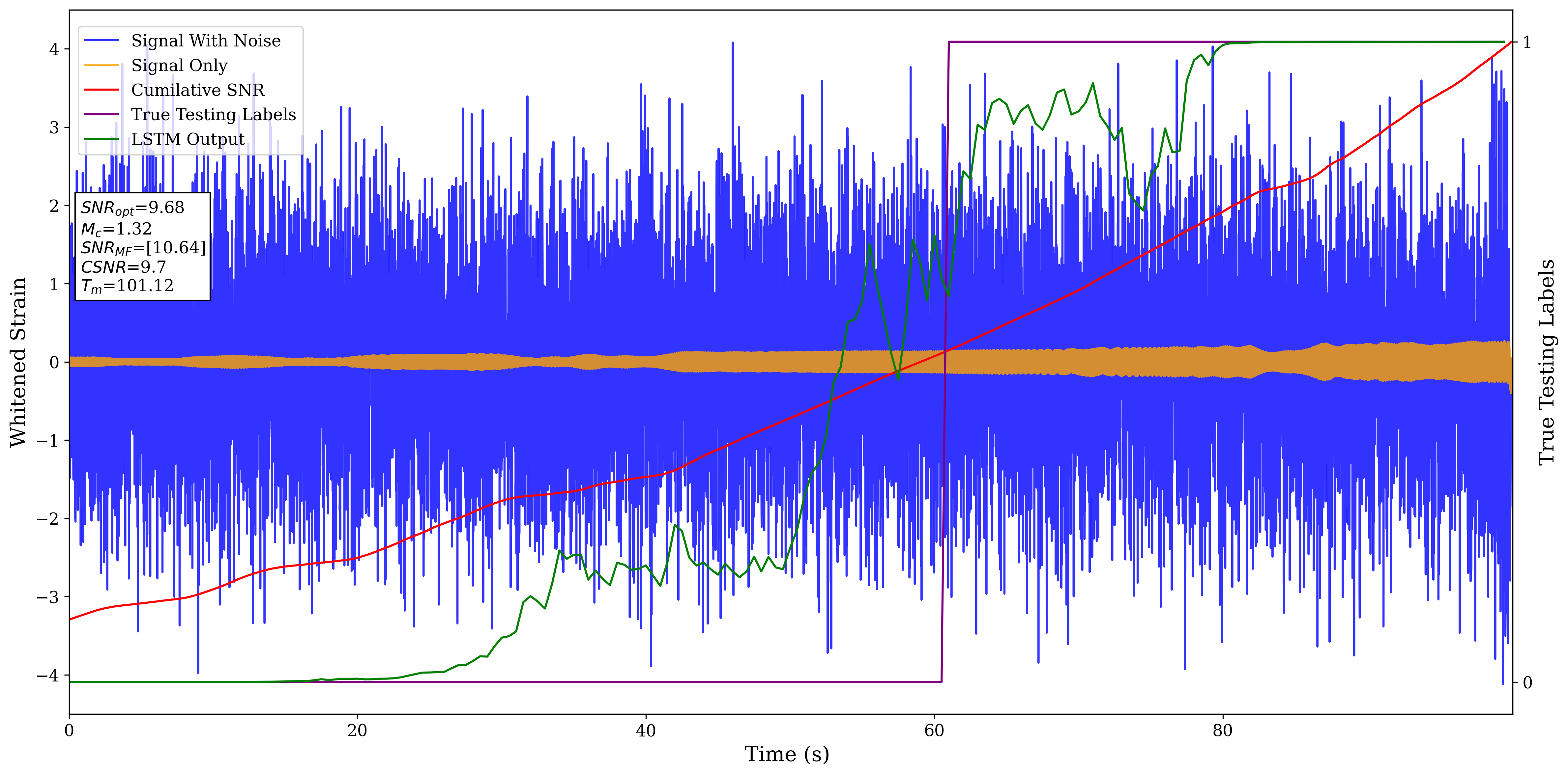
Task: Click the 'Signal With Noise' legend label
Action: [206, 41]
